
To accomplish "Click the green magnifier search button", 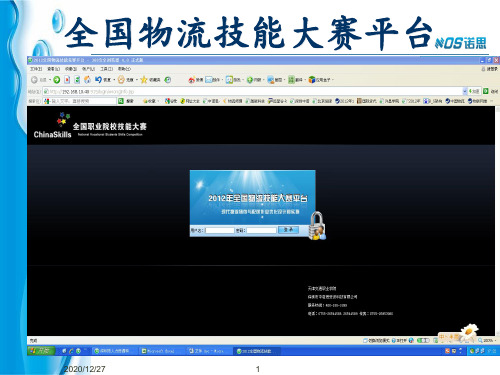I will 121,101.
